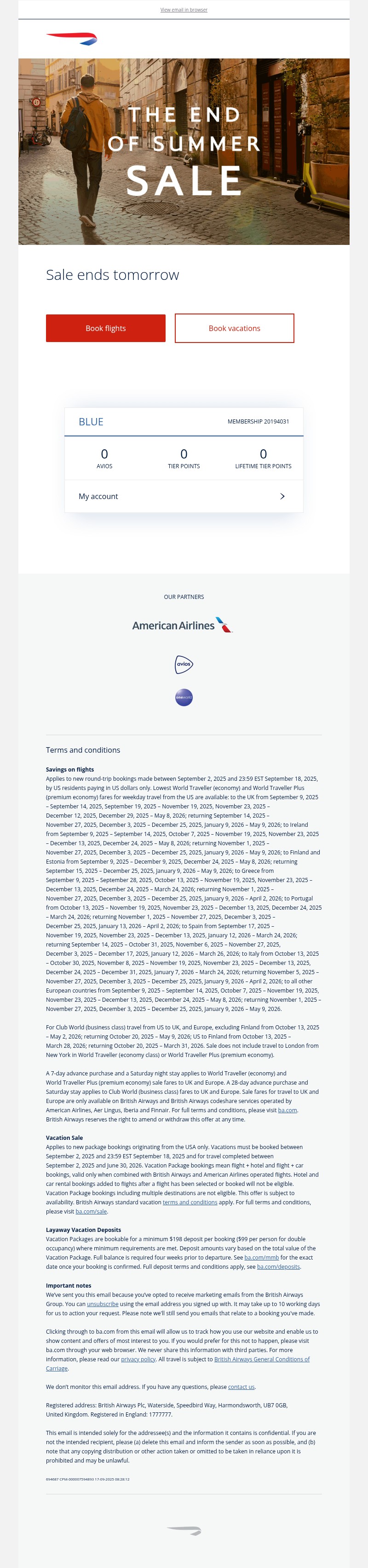Click the oneworld alliance logo
The image size is (368, 1568).
(x=184, y=697)
